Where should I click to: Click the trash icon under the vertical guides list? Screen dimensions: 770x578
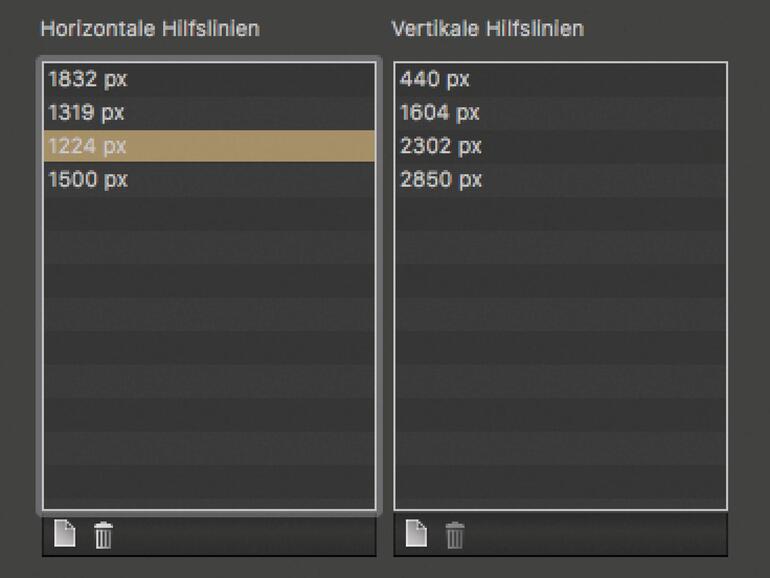click(x=455, y=536)
